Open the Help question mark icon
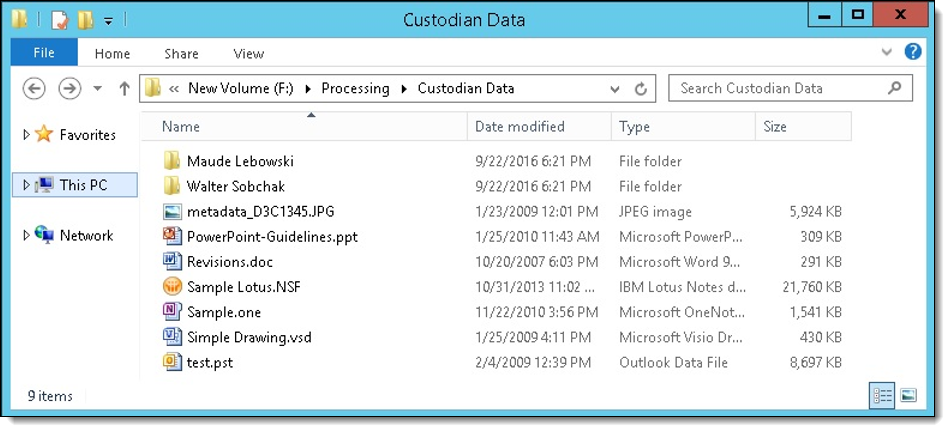Image resolution: width=950 pixels, height=432 pixels. coord(912,52)
